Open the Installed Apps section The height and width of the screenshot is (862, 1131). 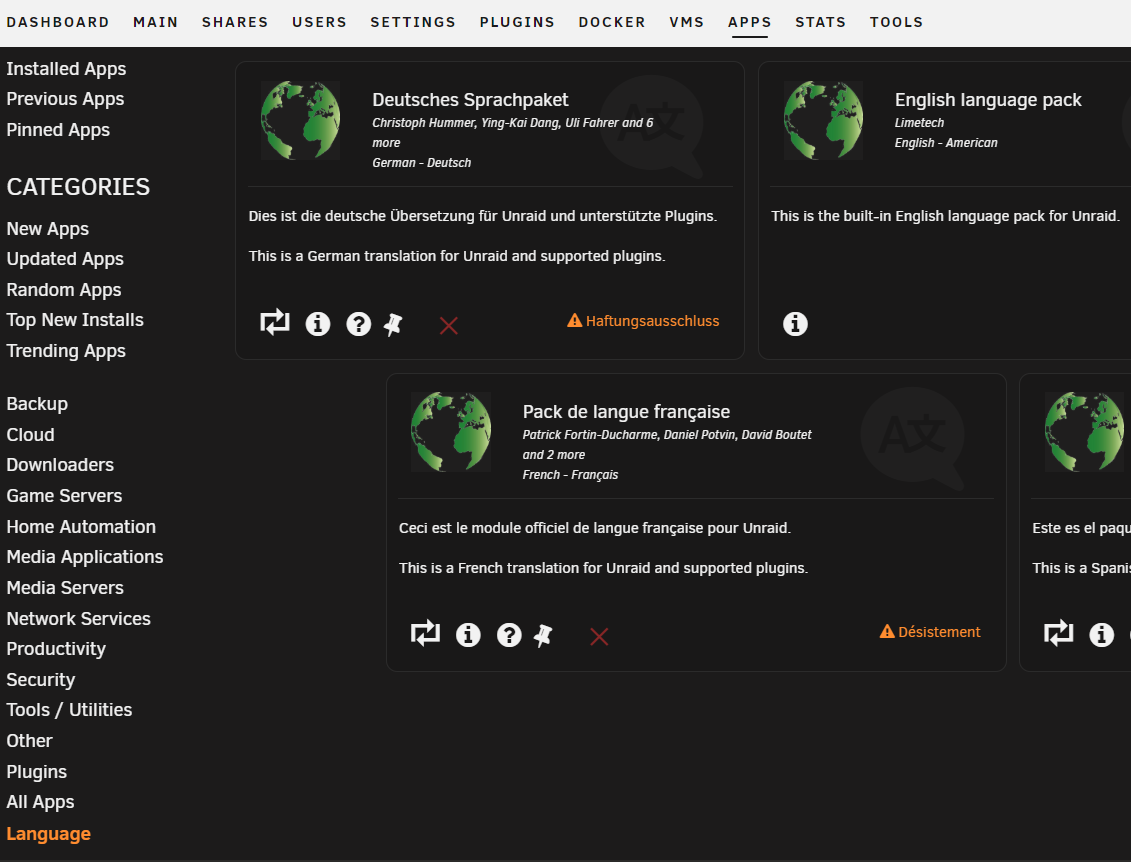coord(66,69)
